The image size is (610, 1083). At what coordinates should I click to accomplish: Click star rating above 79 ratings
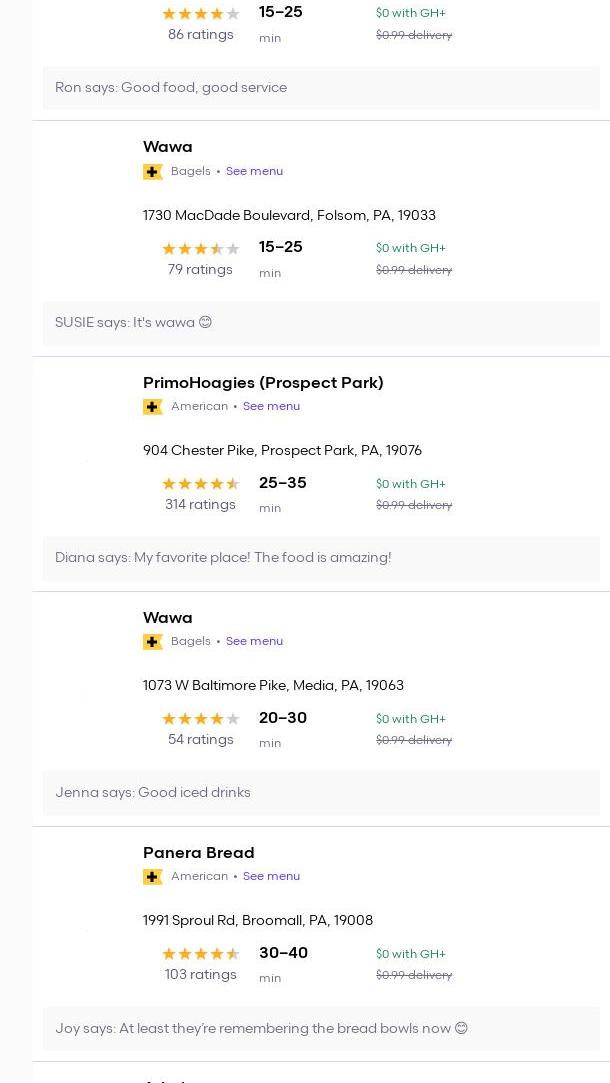pos(200,249)
